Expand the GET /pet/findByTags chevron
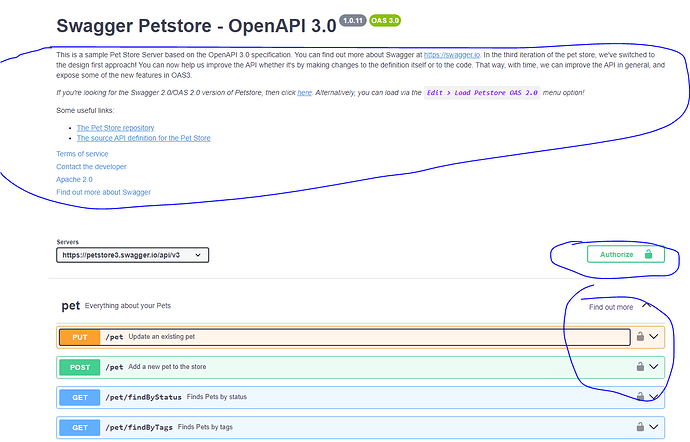 pos(654,427)
